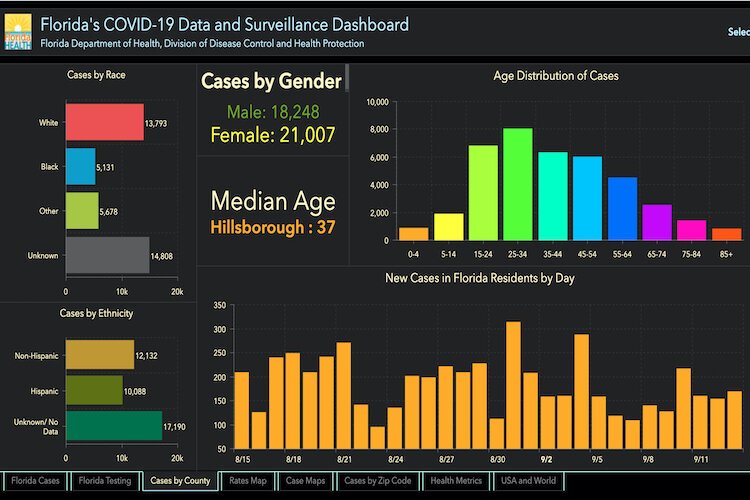This screenshot has height=500, width=750.
Task: Click the Male: 18,248 text
Action: pyautogui.click(x=273, y=112)
